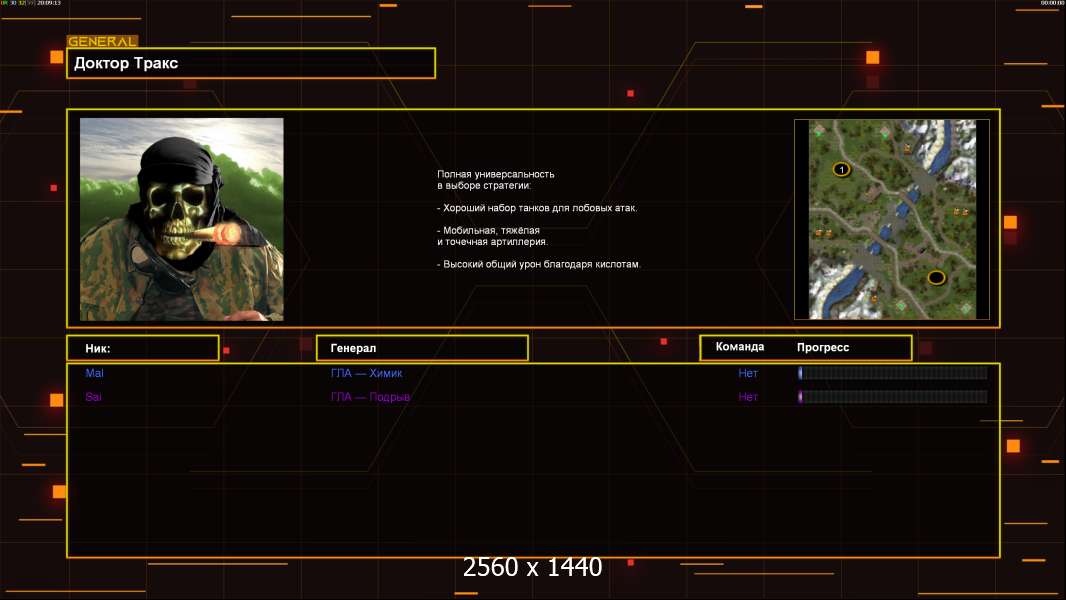
Task: Click the battlefield minimap preview
Action: (891, 219)
